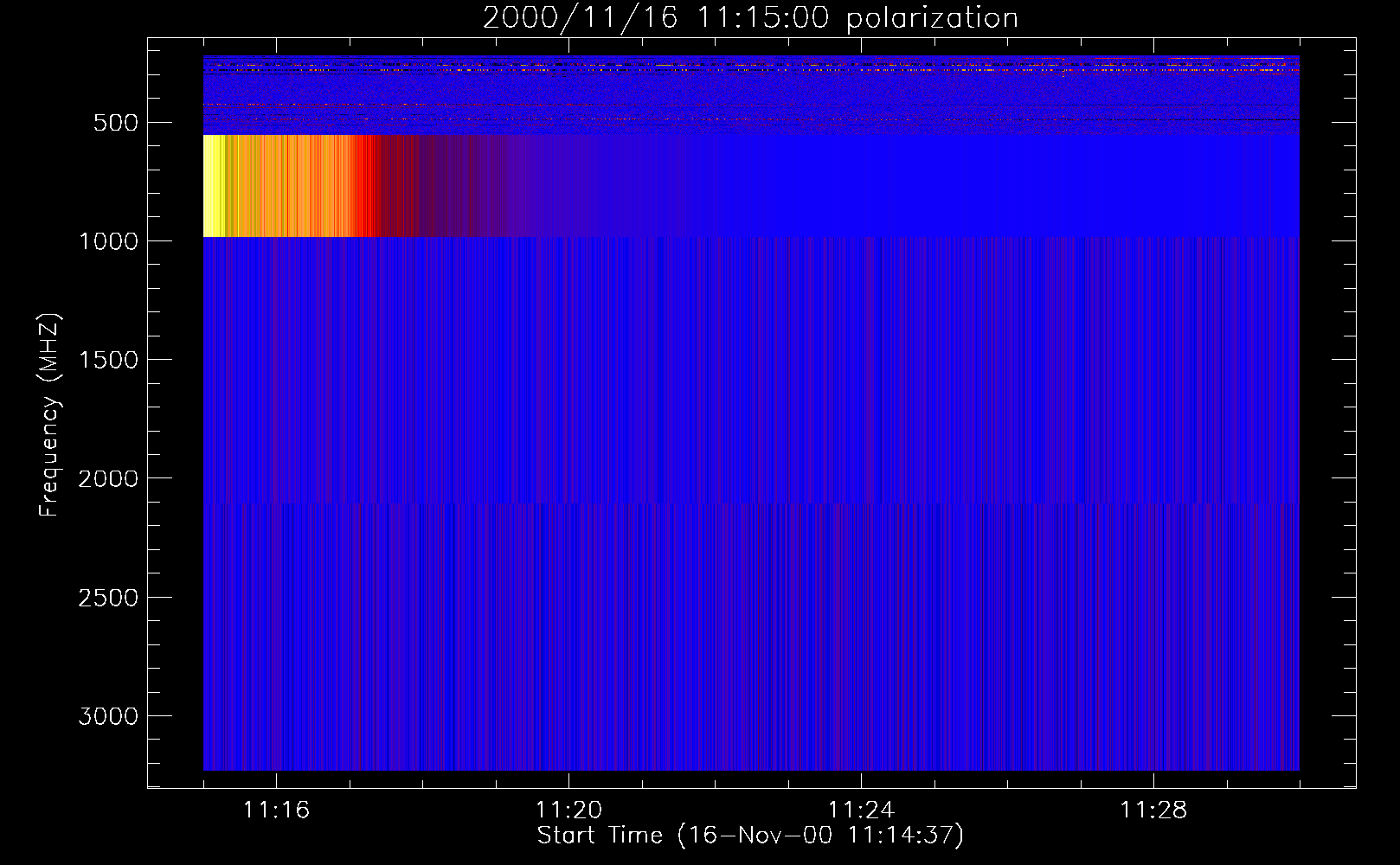1400x865 pixels.
Task: Click the 500 frequency tick label
Action: (x=116, y=123)
